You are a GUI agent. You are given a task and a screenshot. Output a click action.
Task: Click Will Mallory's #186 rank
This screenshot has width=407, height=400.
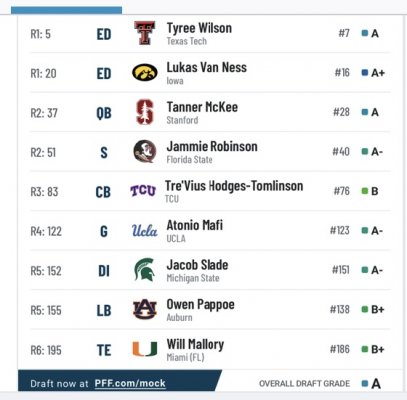tap(340, 349)
